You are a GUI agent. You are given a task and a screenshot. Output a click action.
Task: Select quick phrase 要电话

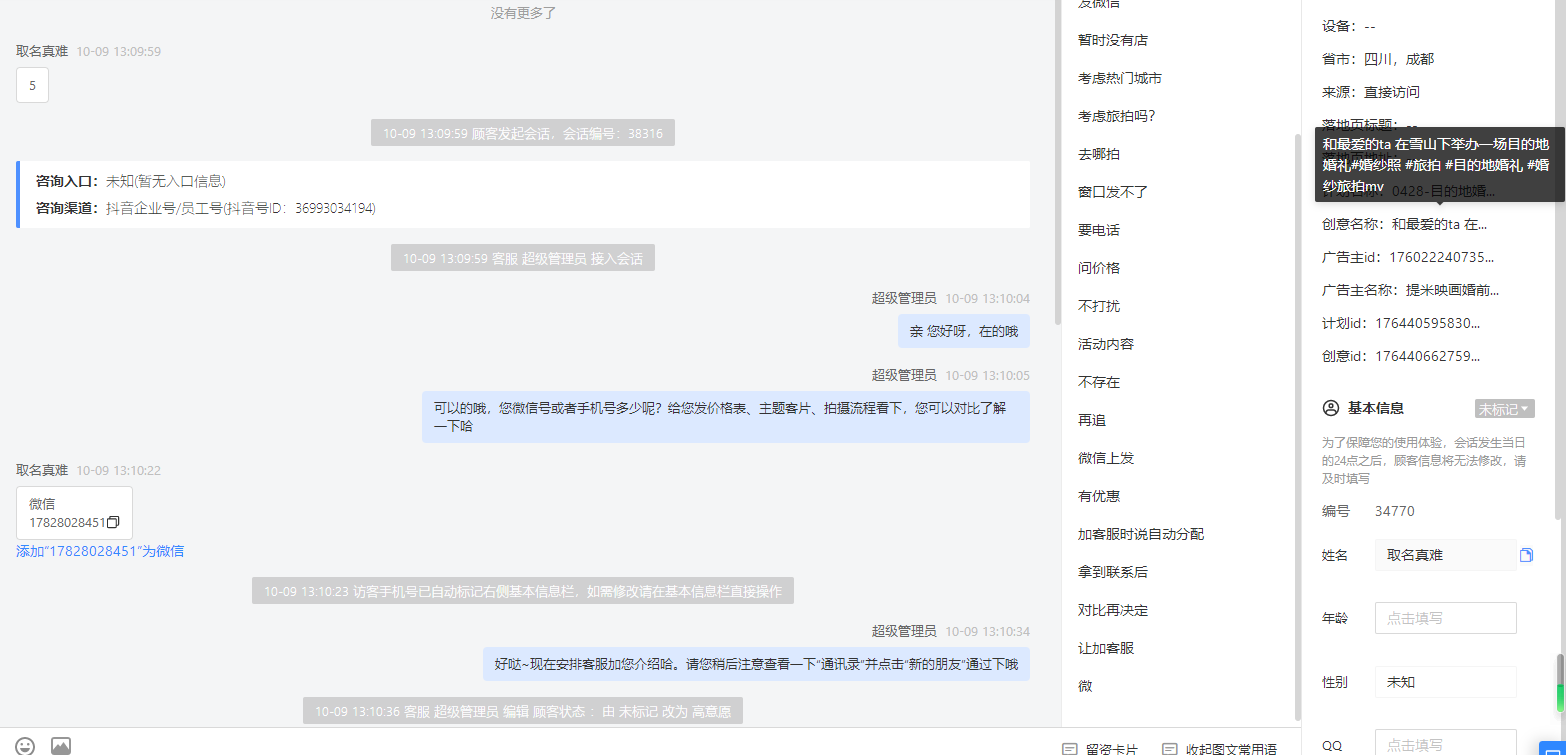(x=1098, y=230)
